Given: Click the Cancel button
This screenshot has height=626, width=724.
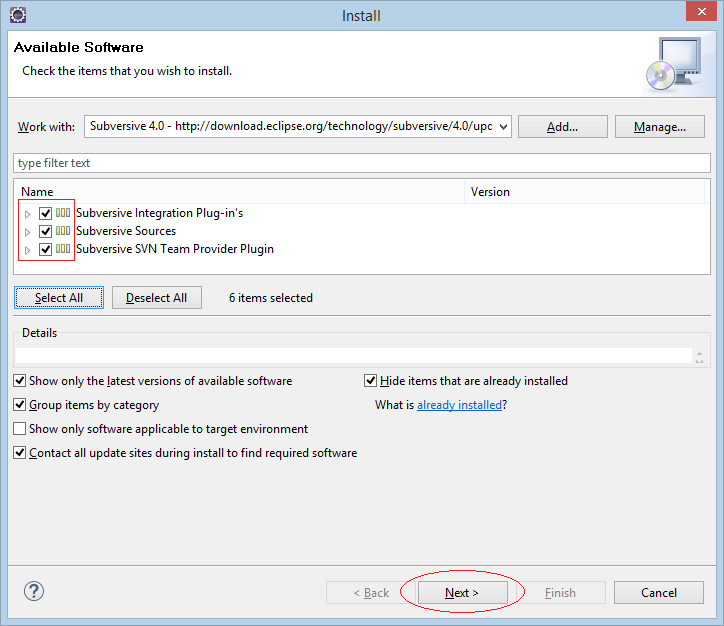Looking at the screenshot, I should click(658, 592).
